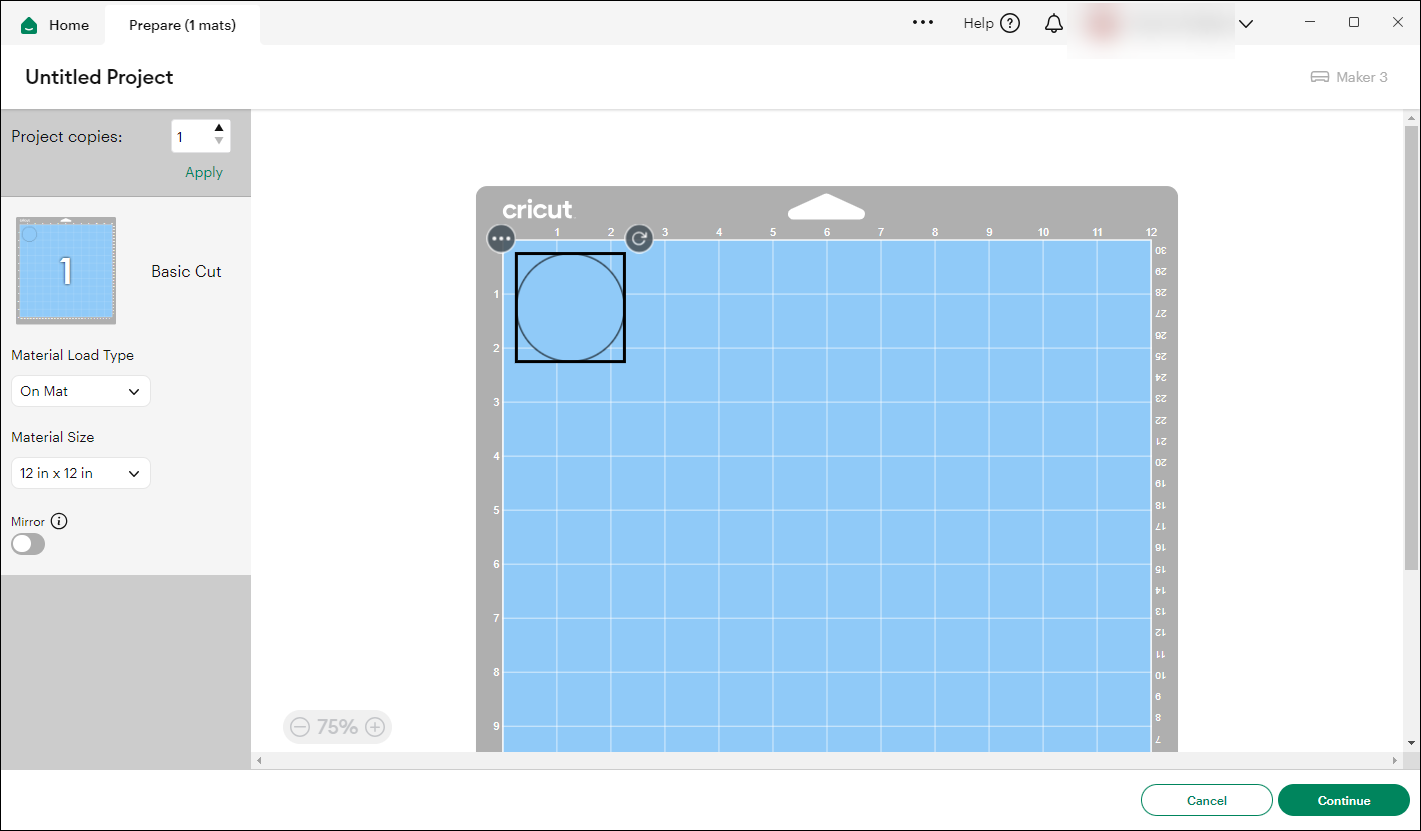1421x831 pixels.
Task: Increase project copies with up arrow
Action: tap(219, 128)
